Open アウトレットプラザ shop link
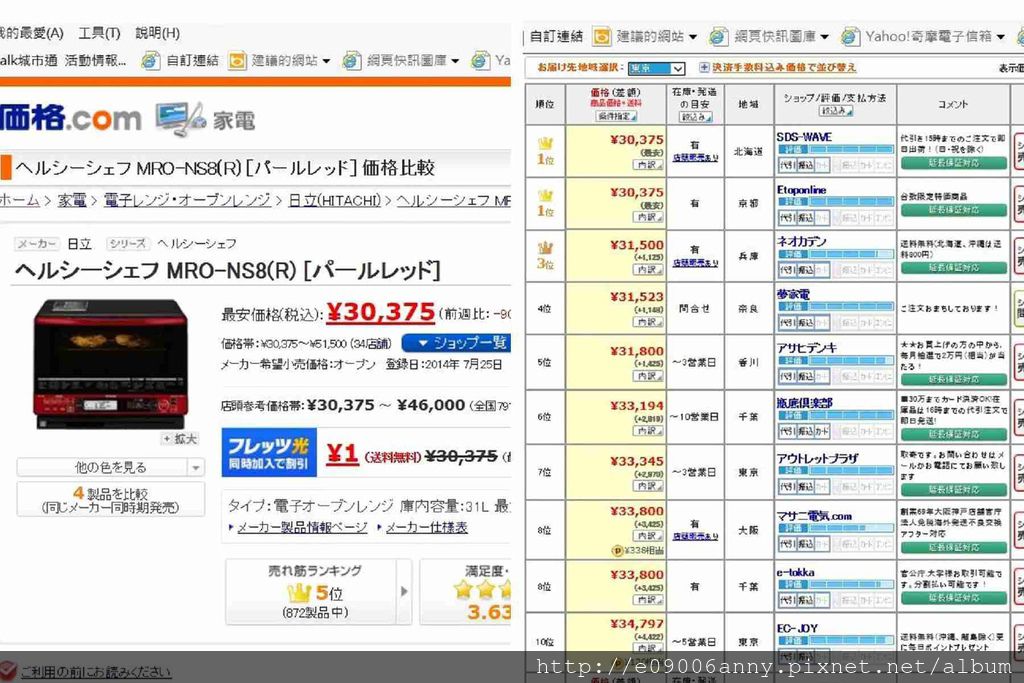The image size is (1024, 683). [x=817, y=458]
